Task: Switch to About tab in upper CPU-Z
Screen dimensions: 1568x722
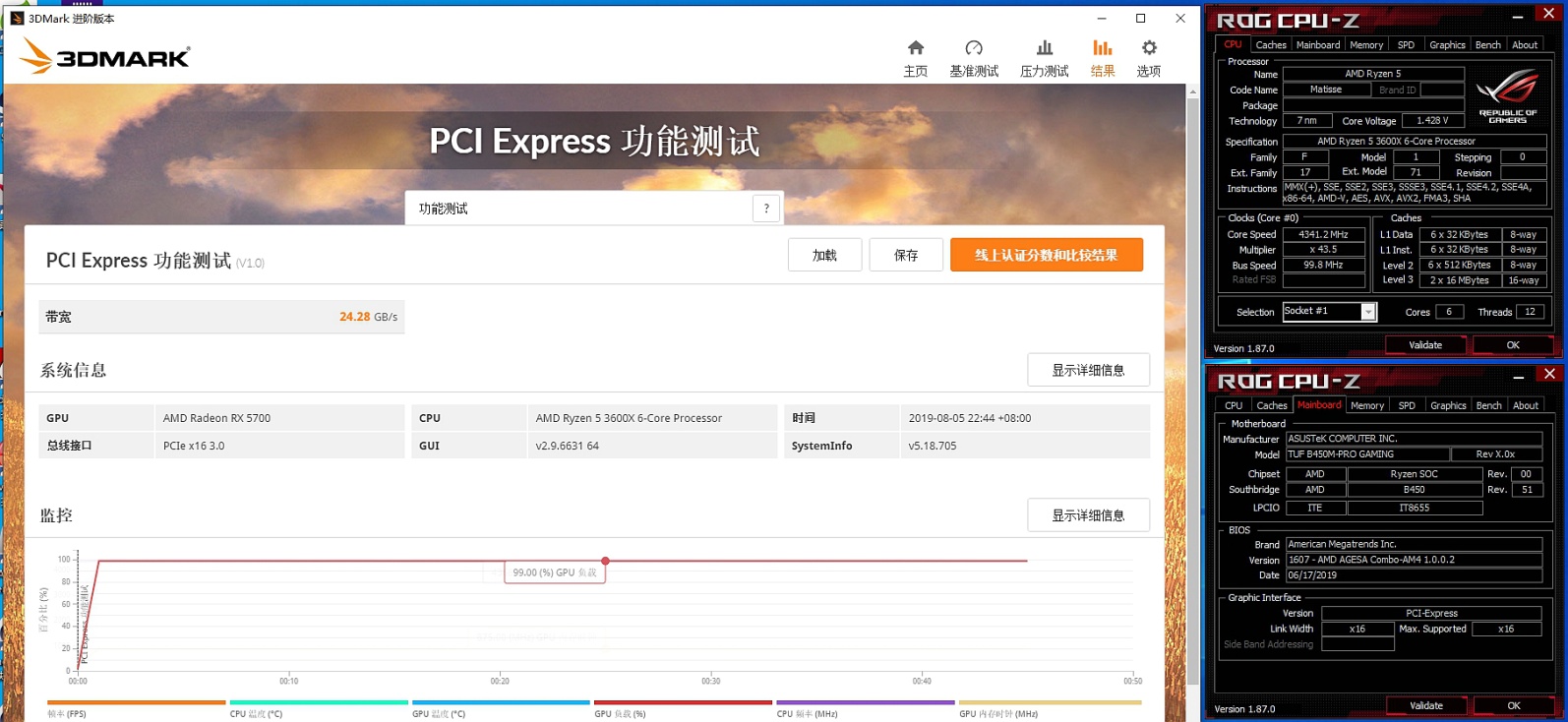Action: [x=1525, y=45]
